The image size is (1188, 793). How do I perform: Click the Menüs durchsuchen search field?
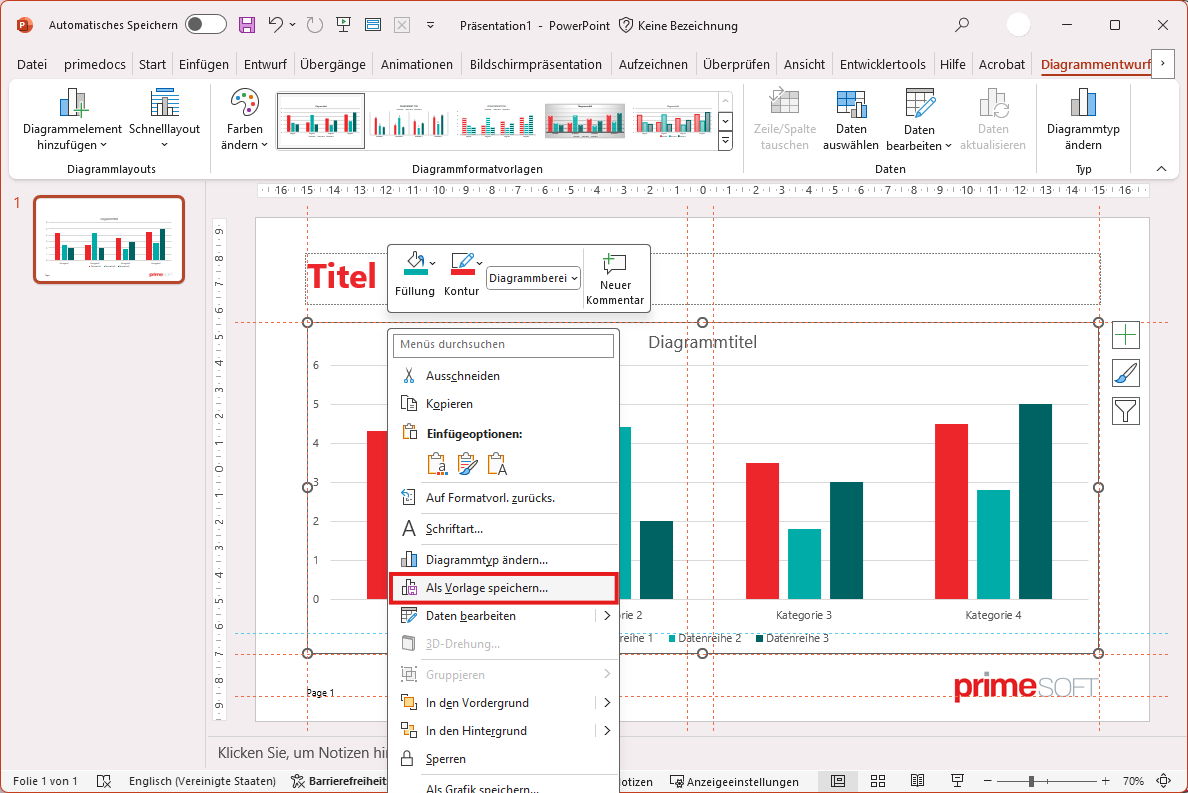[503, 345]
